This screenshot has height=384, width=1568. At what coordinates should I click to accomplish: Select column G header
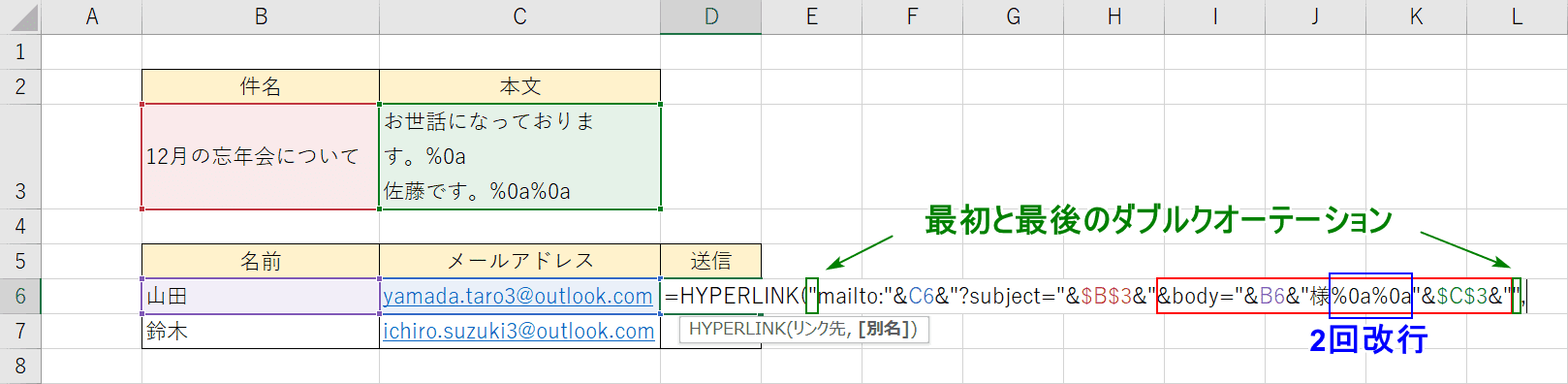(1014, 16)
